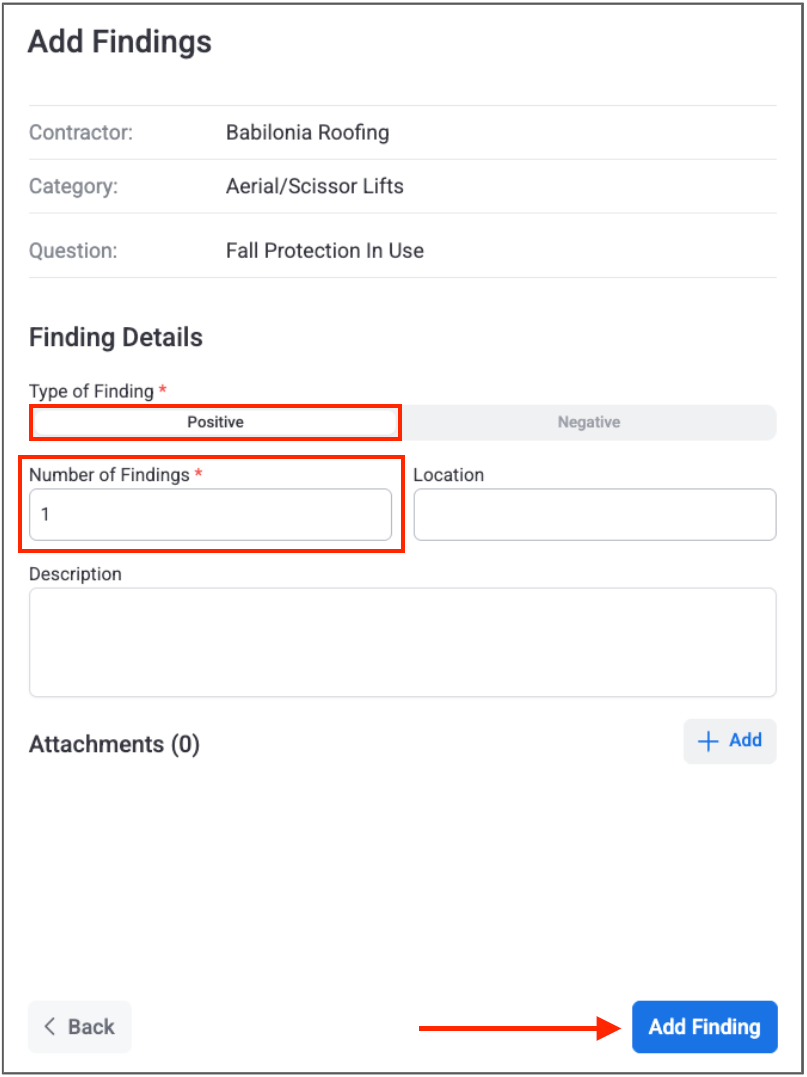Submit with the blue Add Finding button
Image resolution: width=807 pixels, height=1077 pixels.
pyautogui.click(x=704, y=1027)
